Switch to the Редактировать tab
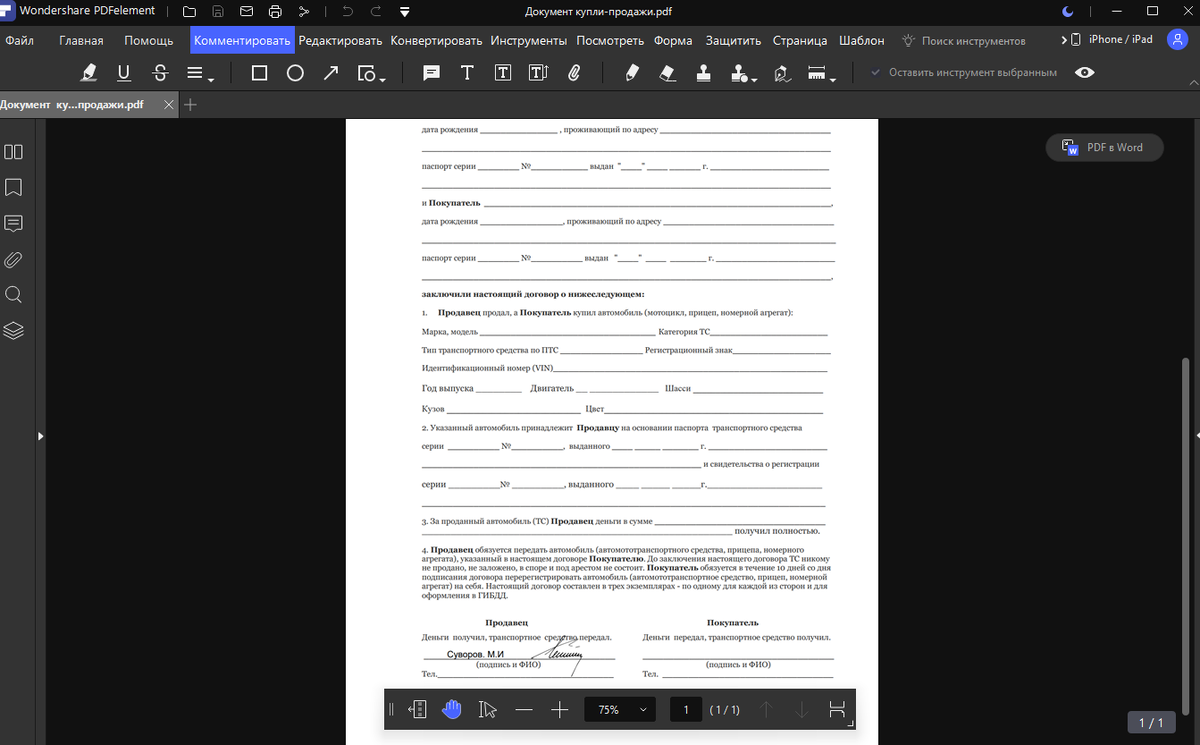Screen dimensions: 1200x745 [340, 41]
